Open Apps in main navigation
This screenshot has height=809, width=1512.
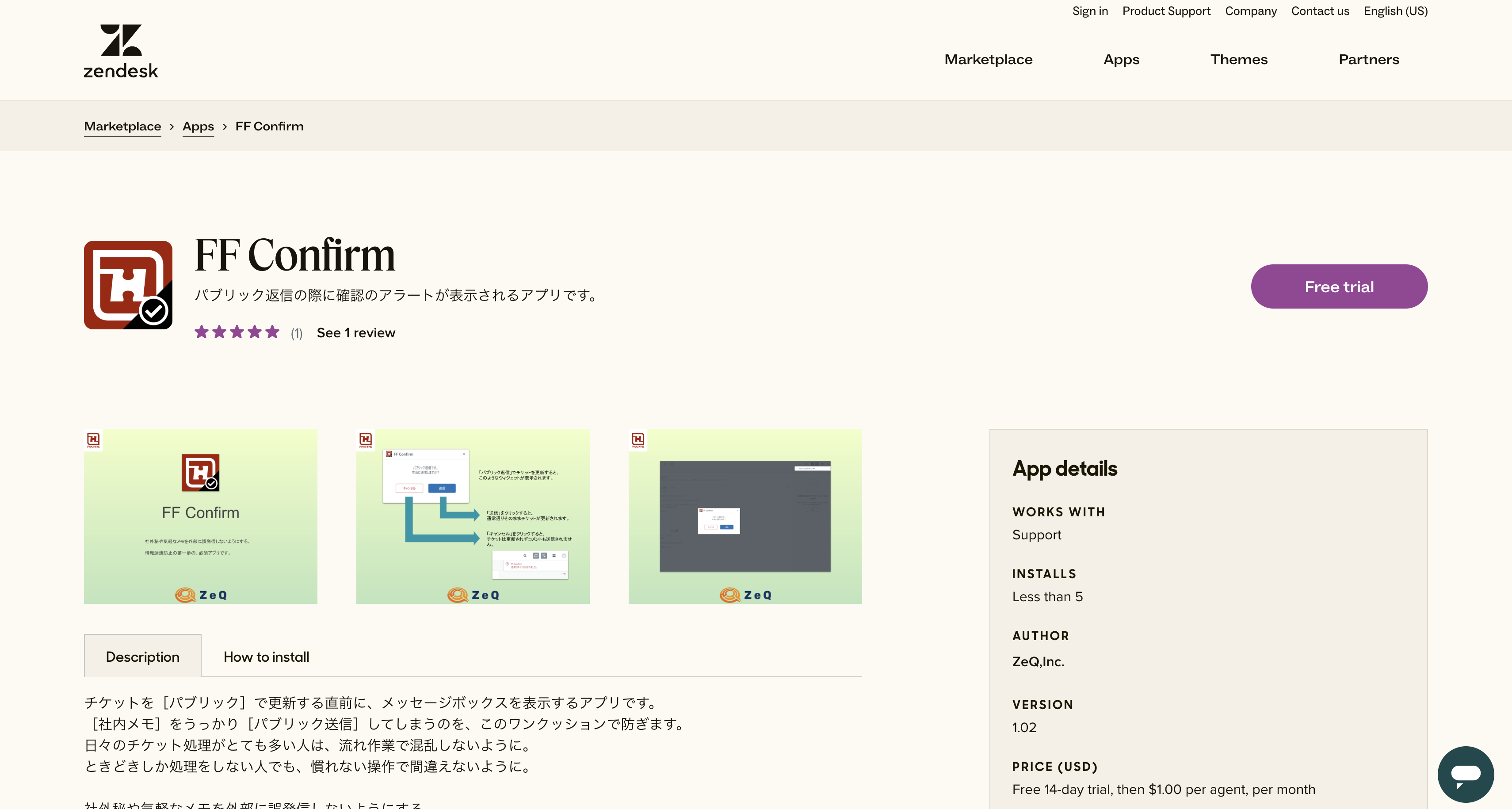pos(1121,59)
